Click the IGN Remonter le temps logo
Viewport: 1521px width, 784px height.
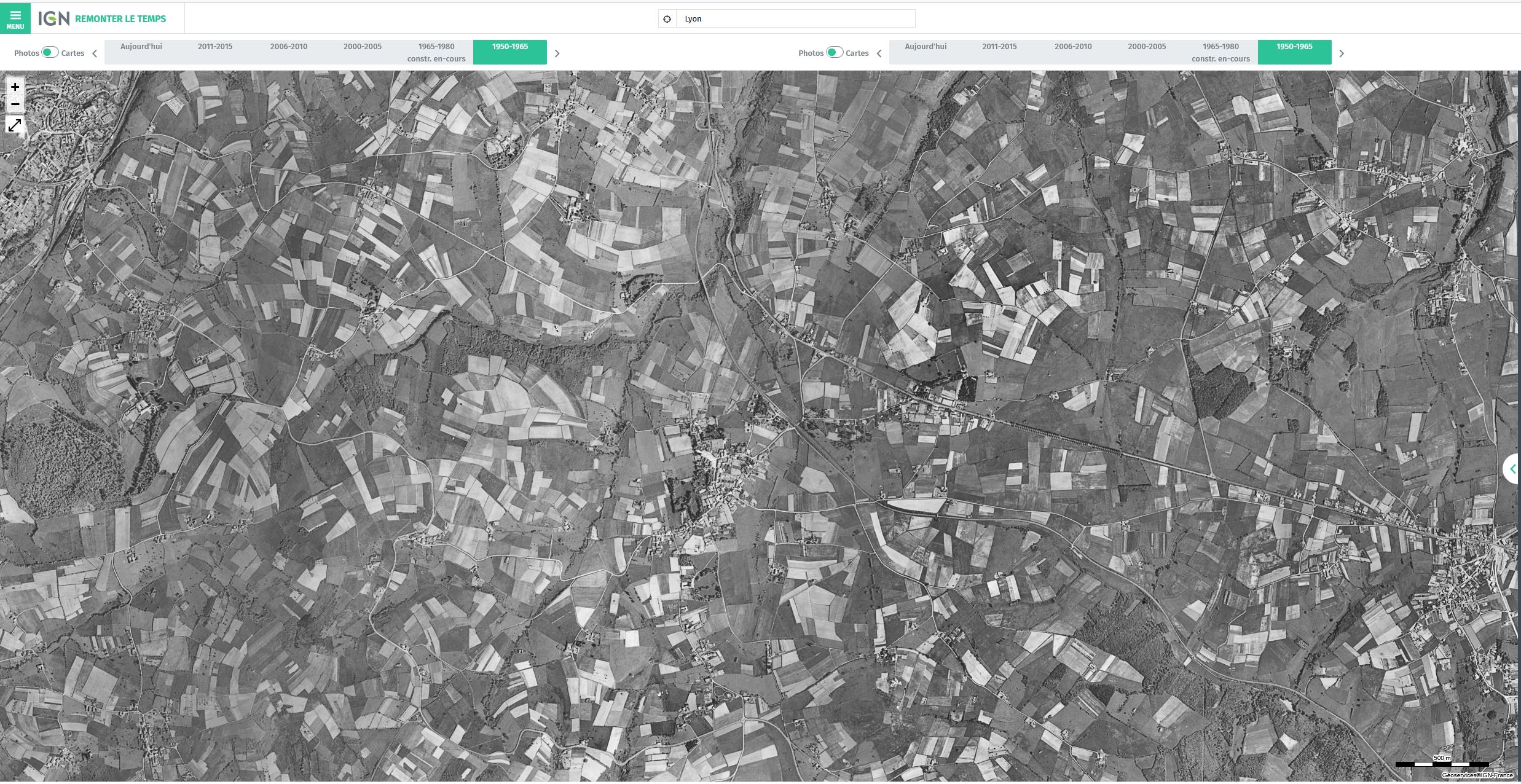pyautogui.click(x=102, y=18)
